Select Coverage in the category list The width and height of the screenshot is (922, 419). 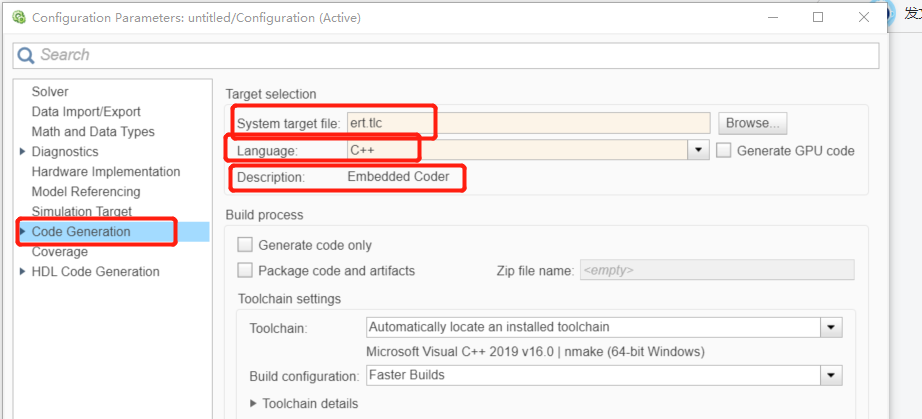tap(60, 252)
